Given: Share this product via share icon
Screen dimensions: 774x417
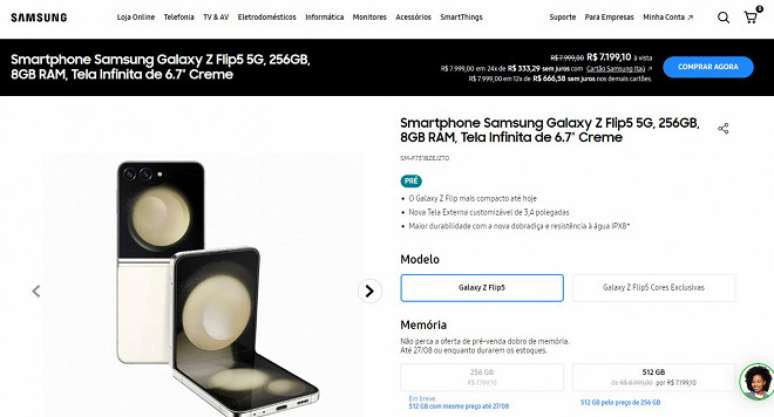Looking at the screenshot, I should (723, 129).
